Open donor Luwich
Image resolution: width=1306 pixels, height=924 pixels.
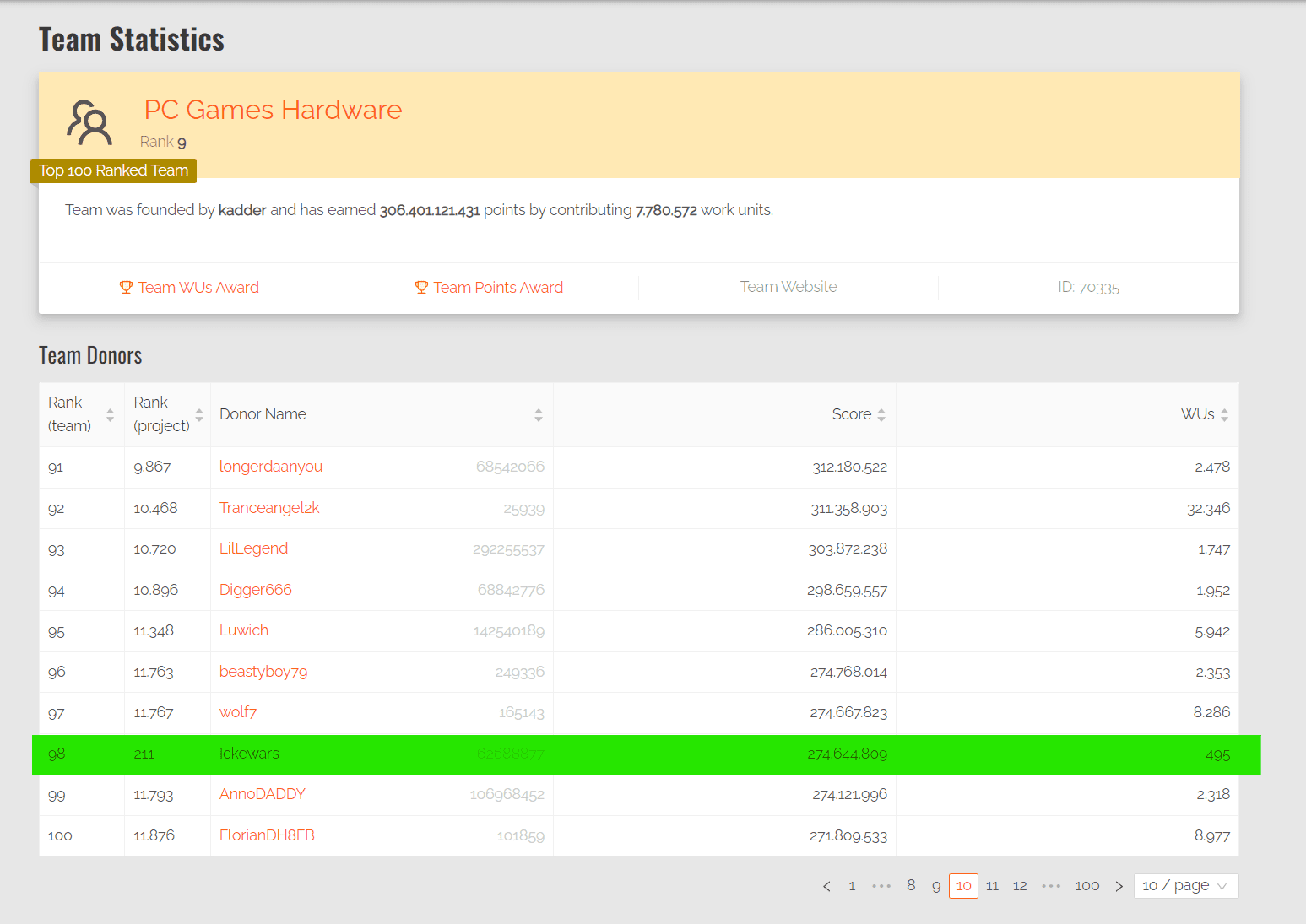pyautogui.click(x=244, y=630)
